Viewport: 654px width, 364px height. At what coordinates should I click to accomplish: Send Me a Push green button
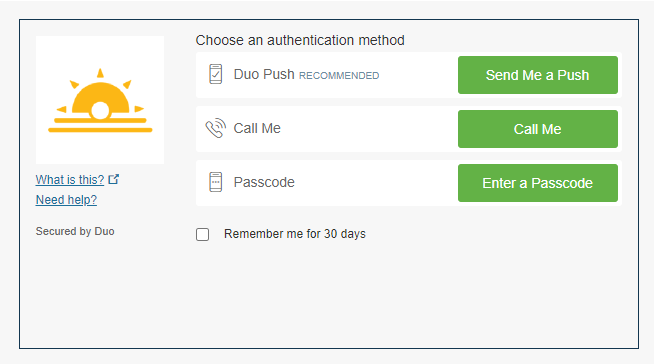(x=538, y=75)
